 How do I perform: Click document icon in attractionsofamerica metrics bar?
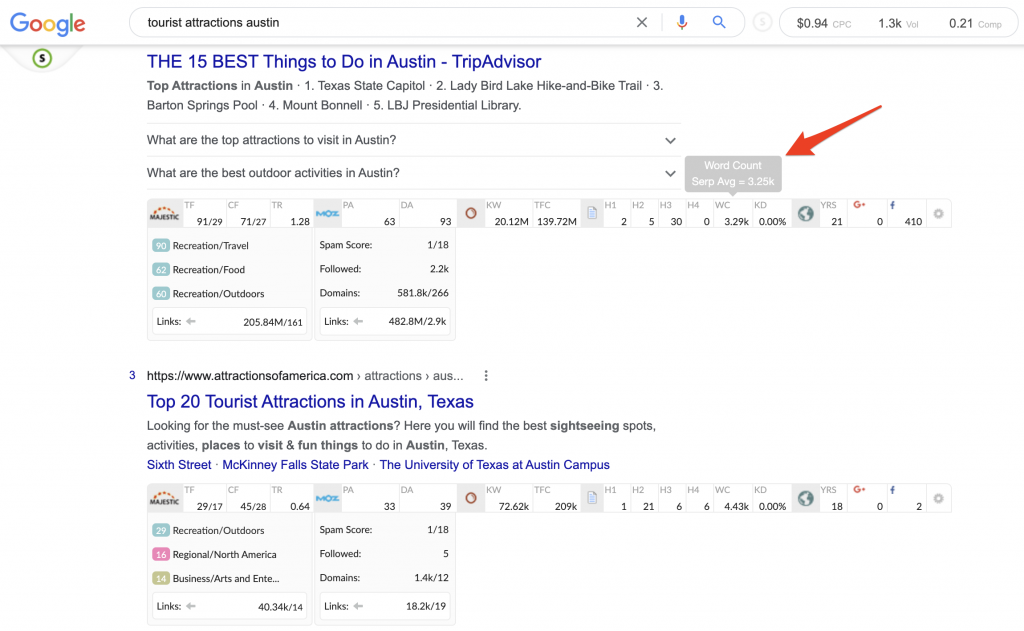point(592,498)
